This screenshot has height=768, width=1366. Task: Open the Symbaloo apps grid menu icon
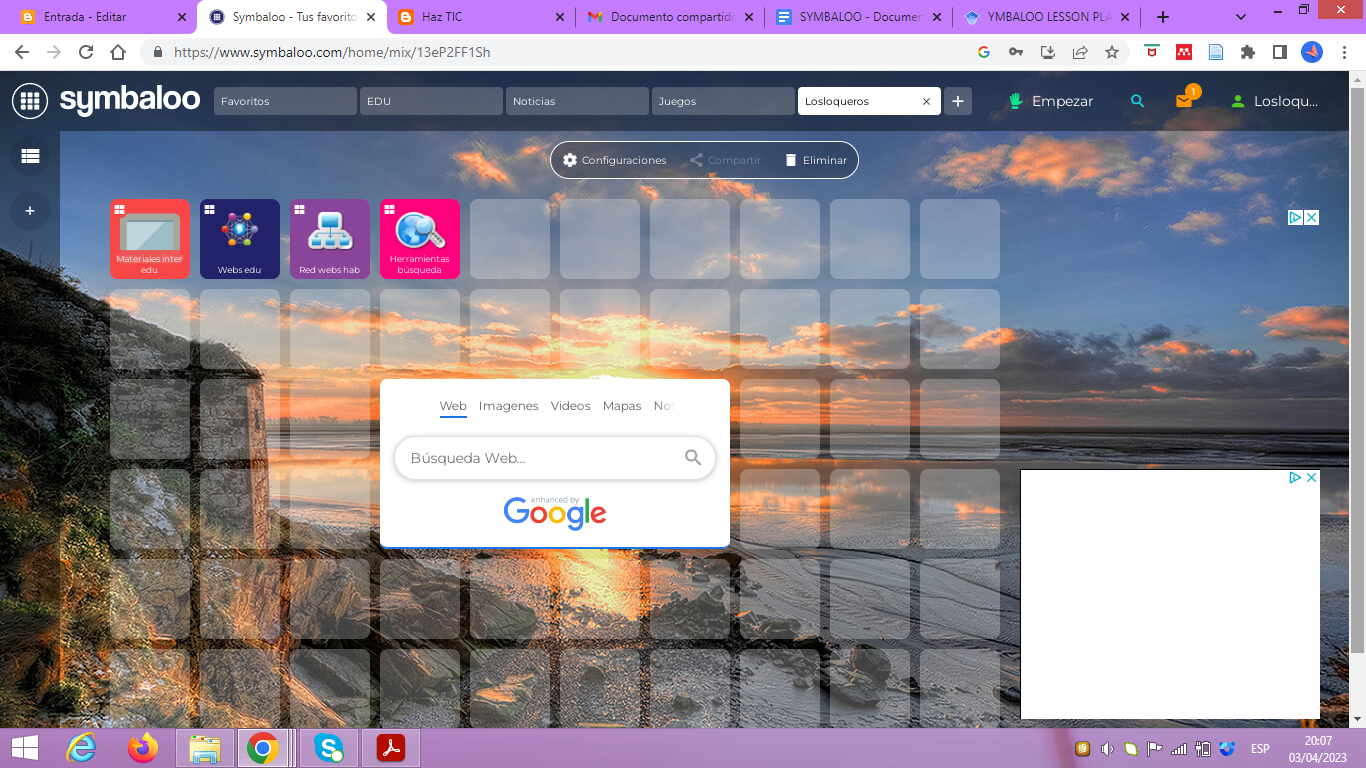[x=30, y=101]
